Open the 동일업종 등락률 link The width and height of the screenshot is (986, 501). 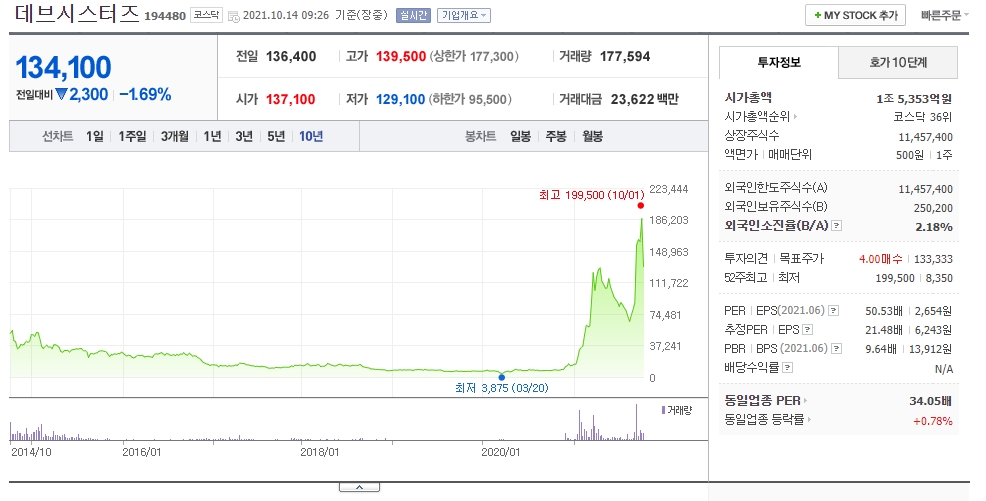[x=768, y=419]
